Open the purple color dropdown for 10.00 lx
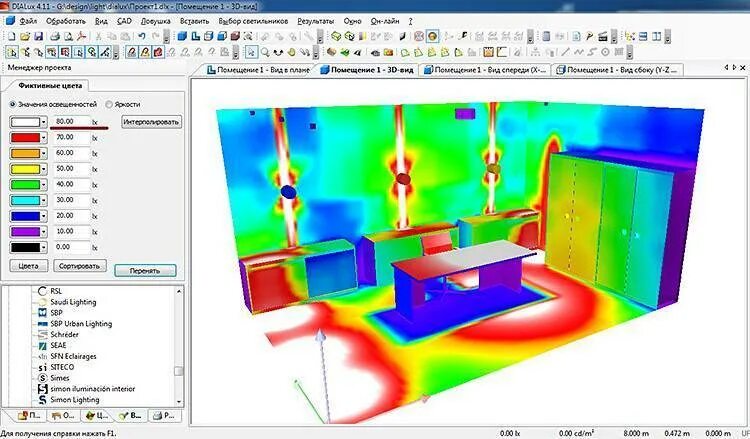This screenshot has height=439, width=750. click(x=44, y=232)
